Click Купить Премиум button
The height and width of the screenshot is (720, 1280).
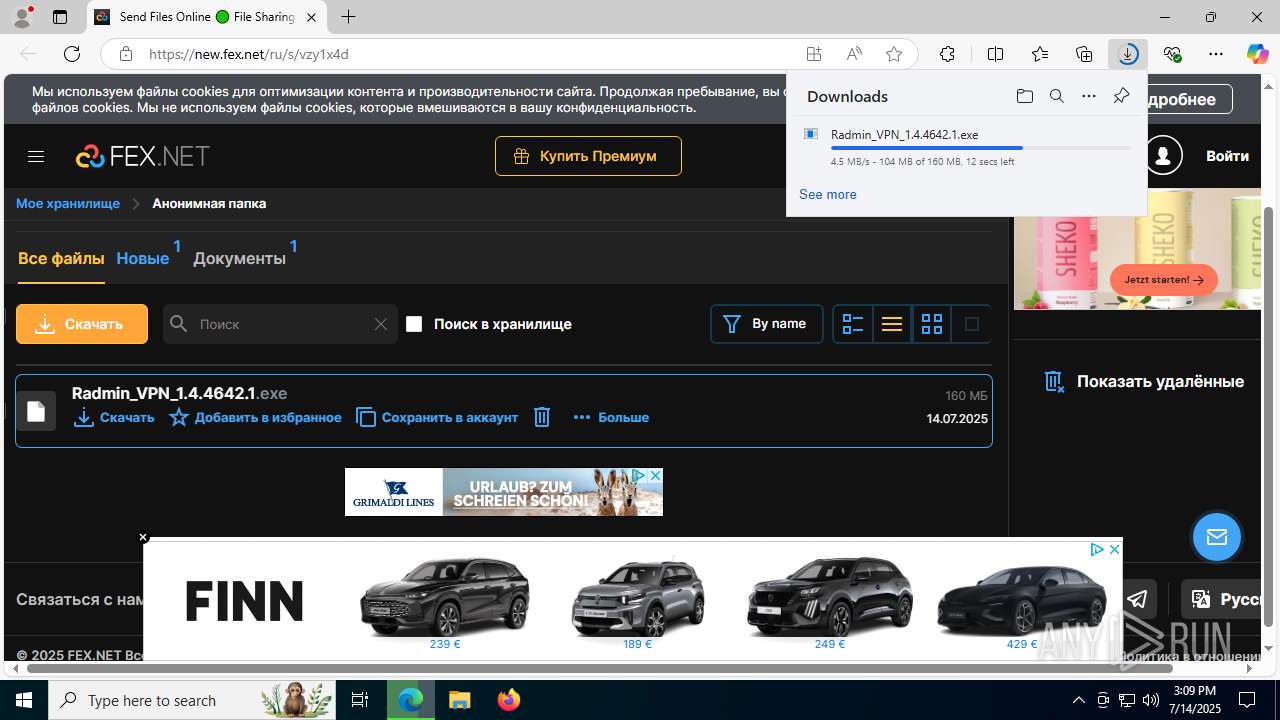(x=588, y=156)
